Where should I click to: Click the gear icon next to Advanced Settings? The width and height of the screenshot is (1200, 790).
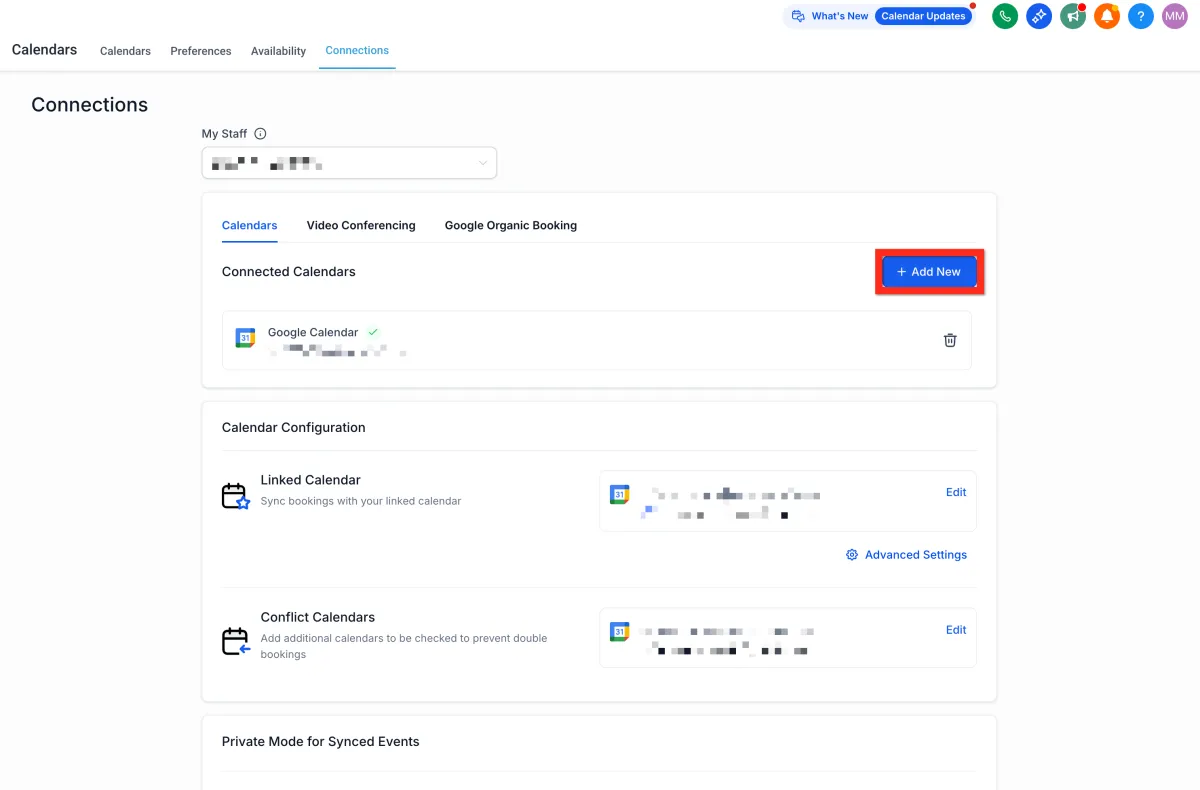852,555
